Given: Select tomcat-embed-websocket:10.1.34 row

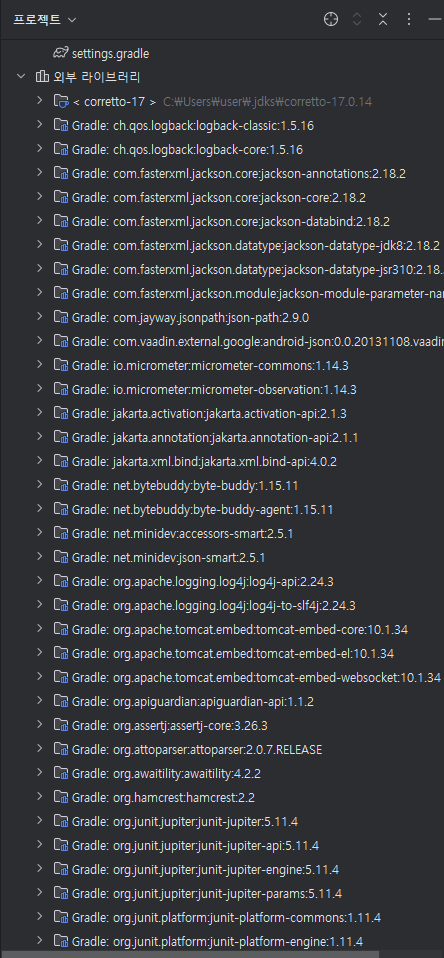Looking at the screenshot, I should click(222, 678).
